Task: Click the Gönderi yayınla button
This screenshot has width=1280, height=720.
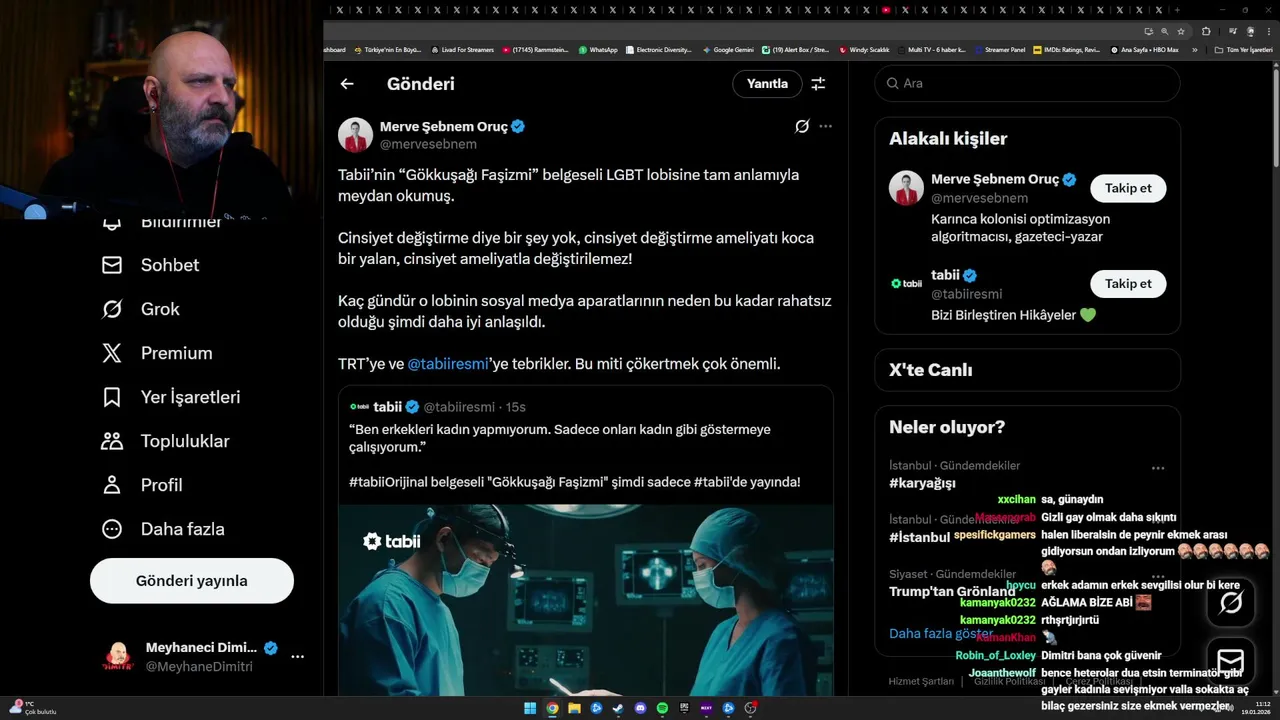Action: click(192, 581)
